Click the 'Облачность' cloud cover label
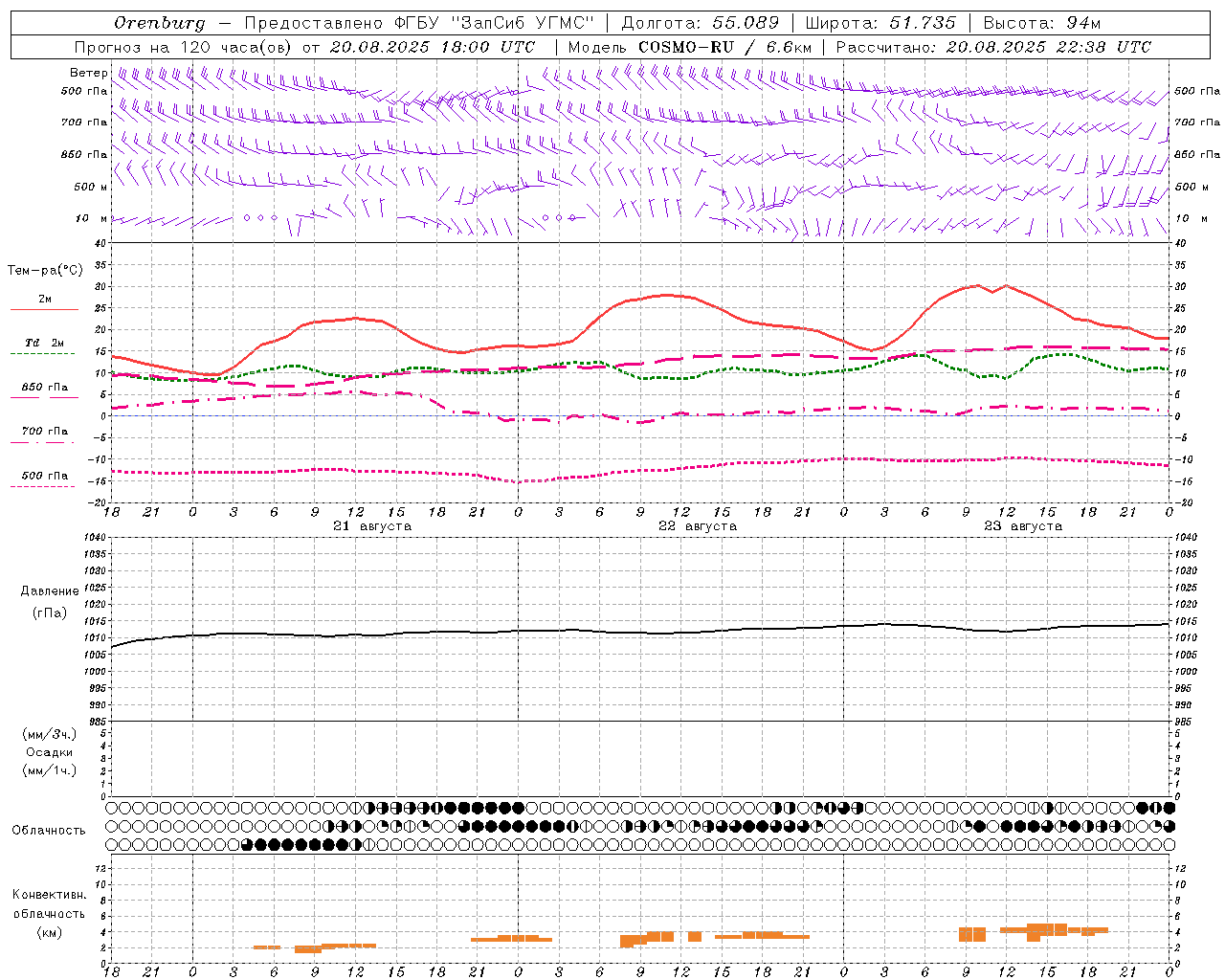 point(49,831)
